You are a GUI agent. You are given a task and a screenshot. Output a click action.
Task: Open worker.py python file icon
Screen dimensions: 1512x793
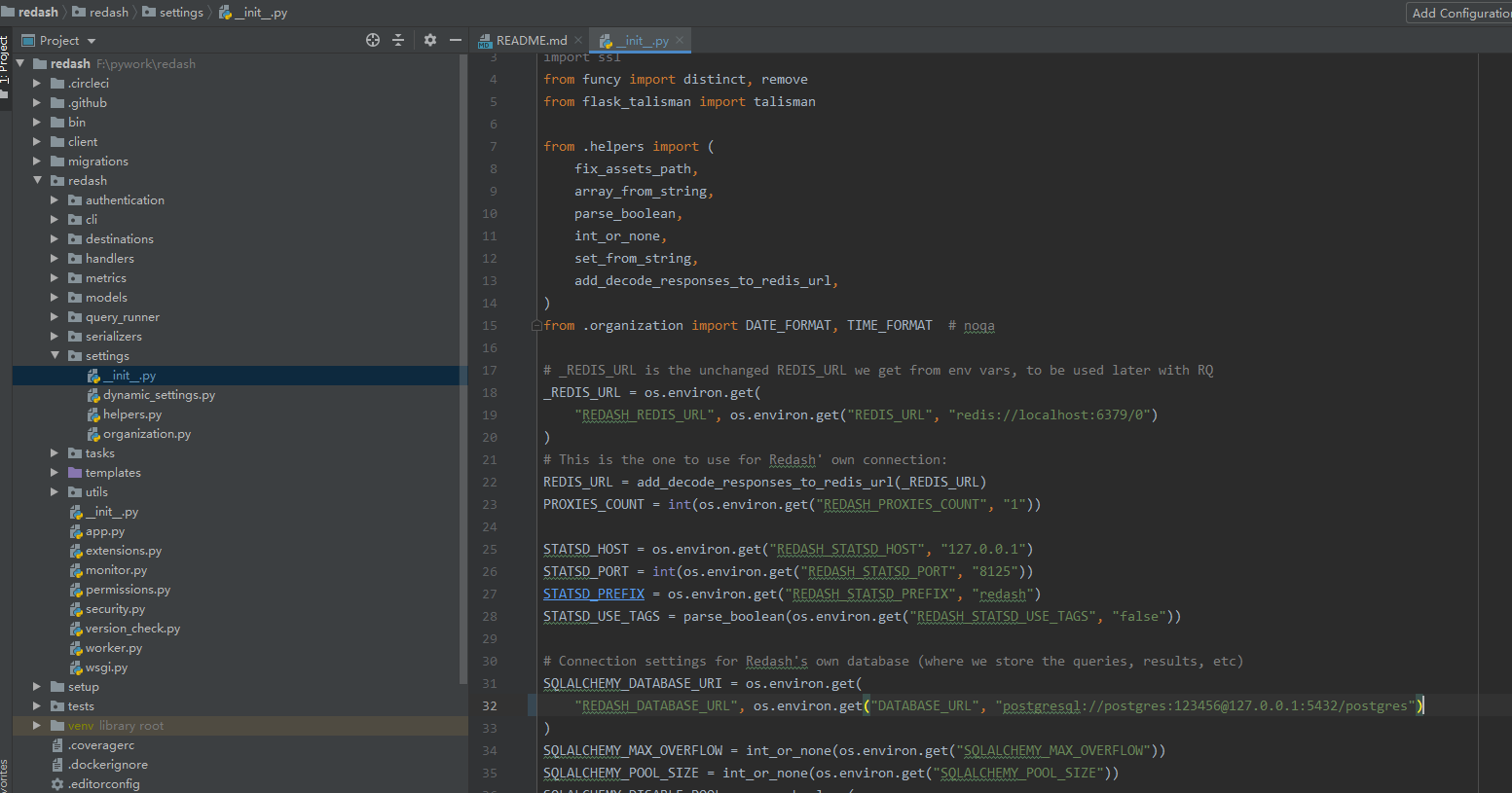coord(76,648)
